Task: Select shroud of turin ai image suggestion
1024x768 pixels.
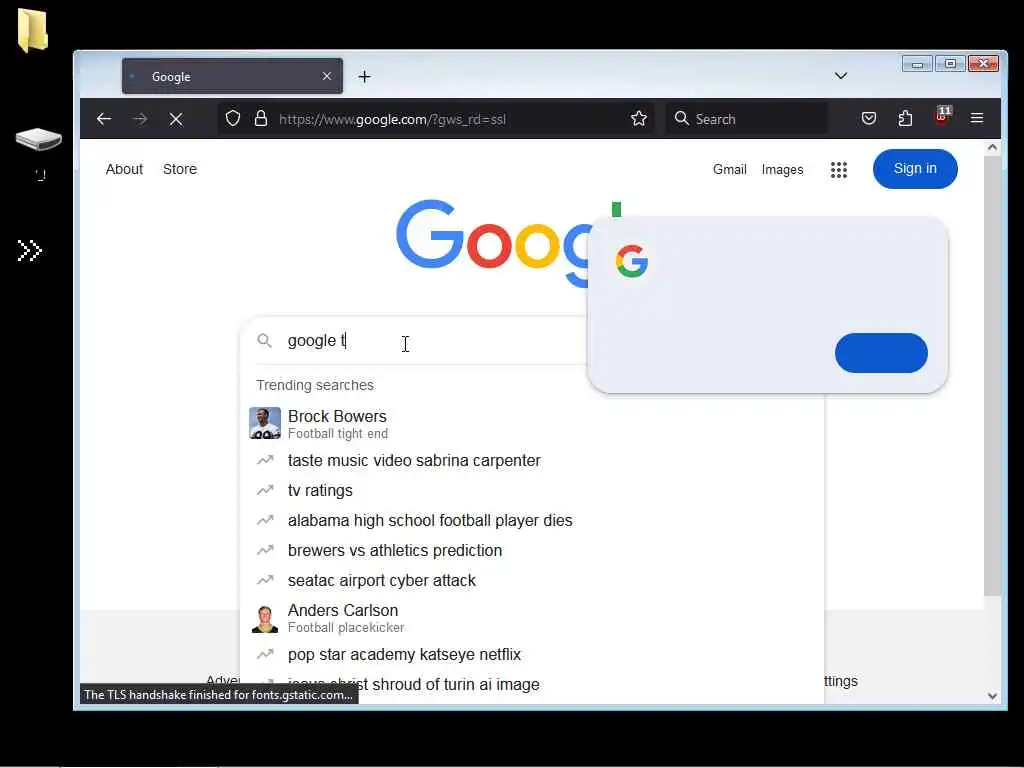Action: coord(532,684)
